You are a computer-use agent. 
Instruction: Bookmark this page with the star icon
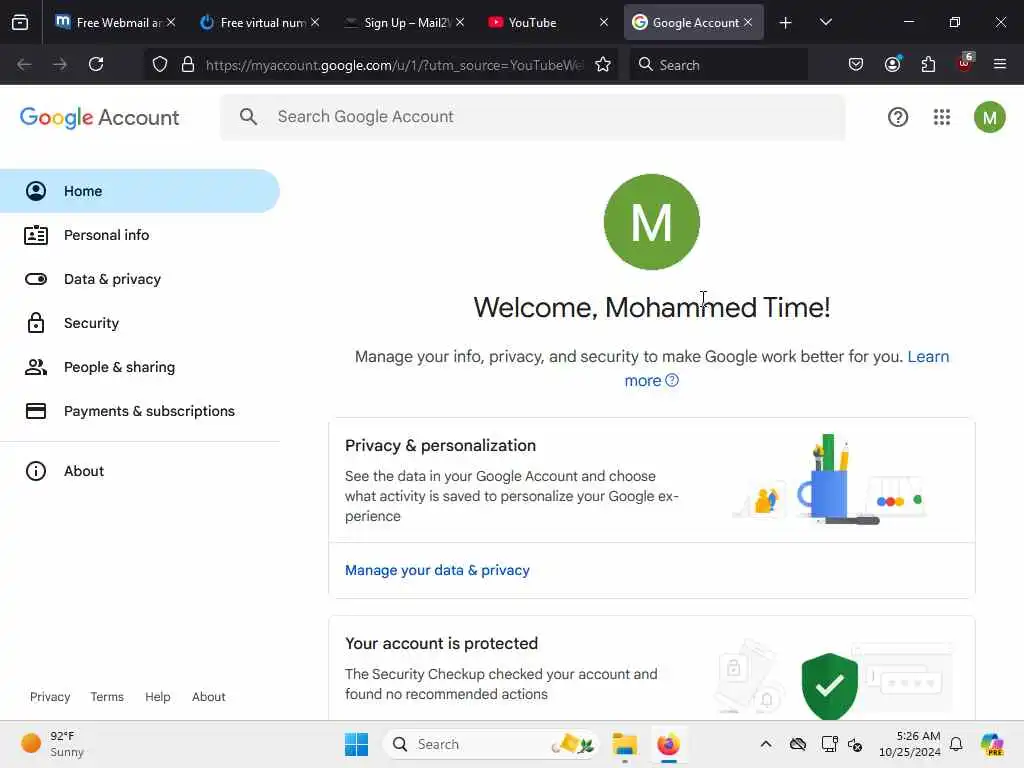click(603, 64)
